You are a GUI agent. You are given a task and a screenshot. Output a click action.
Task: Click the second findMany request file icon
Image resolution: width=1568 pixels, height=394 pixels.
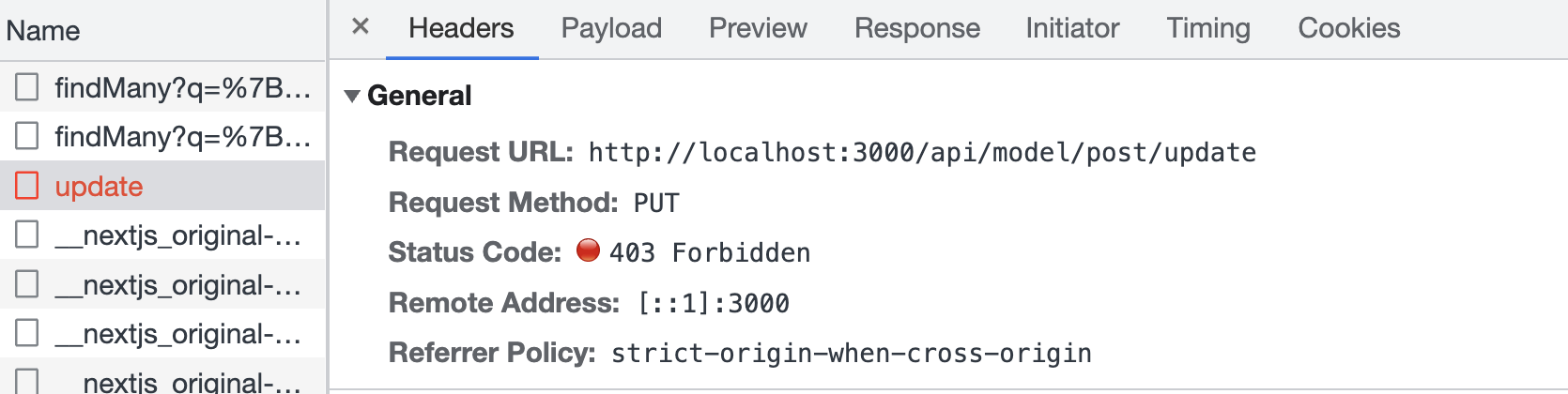(27, 136)
